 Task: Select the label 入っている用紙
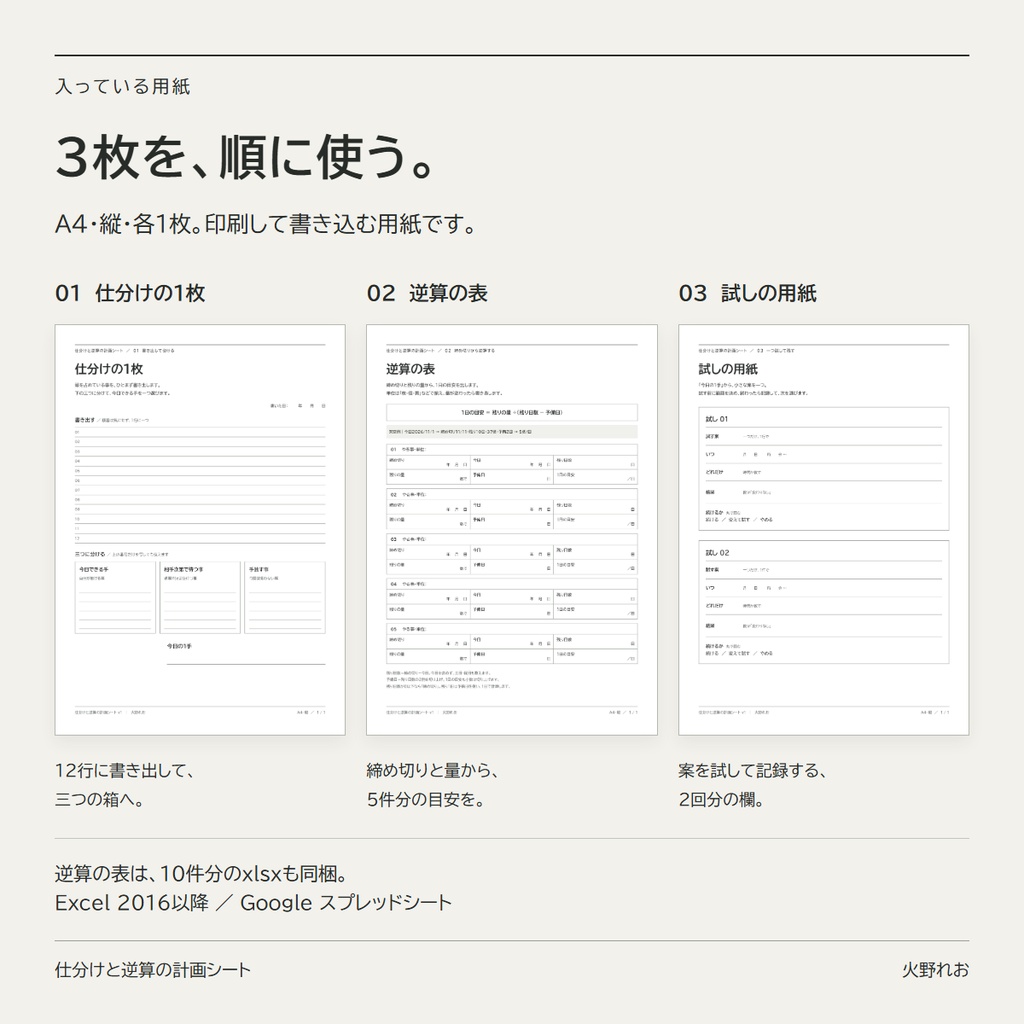(123, 87)
